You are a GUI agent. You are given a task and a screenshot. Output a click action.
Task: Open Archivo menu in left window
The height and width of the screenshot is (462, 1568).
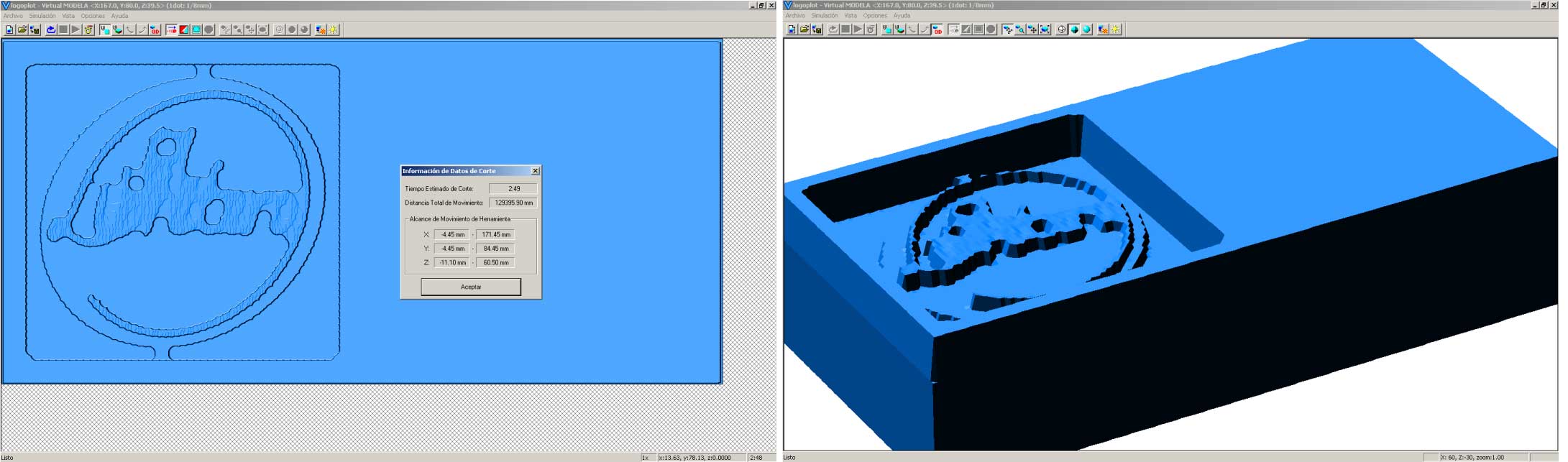tap(13, 16)
